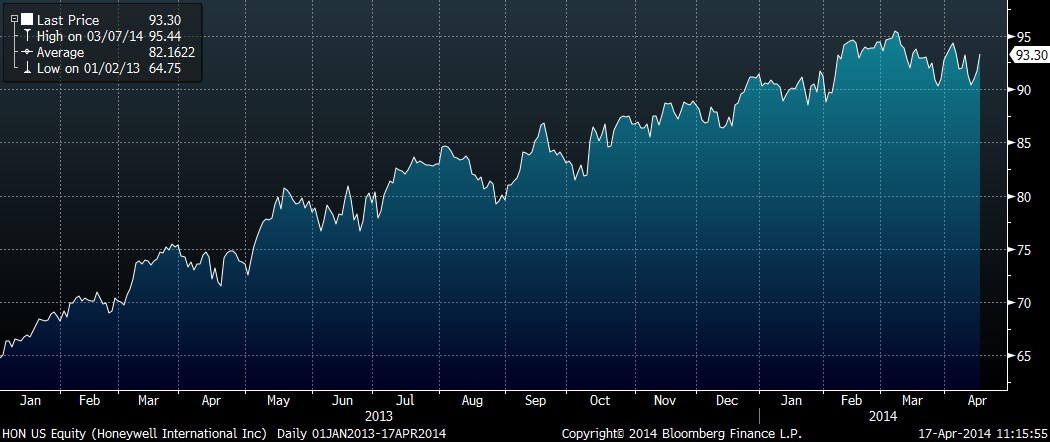Click the 95 label on price axis
The height and width of the screenshot is (442, 1050).
tap(1023, 36)
